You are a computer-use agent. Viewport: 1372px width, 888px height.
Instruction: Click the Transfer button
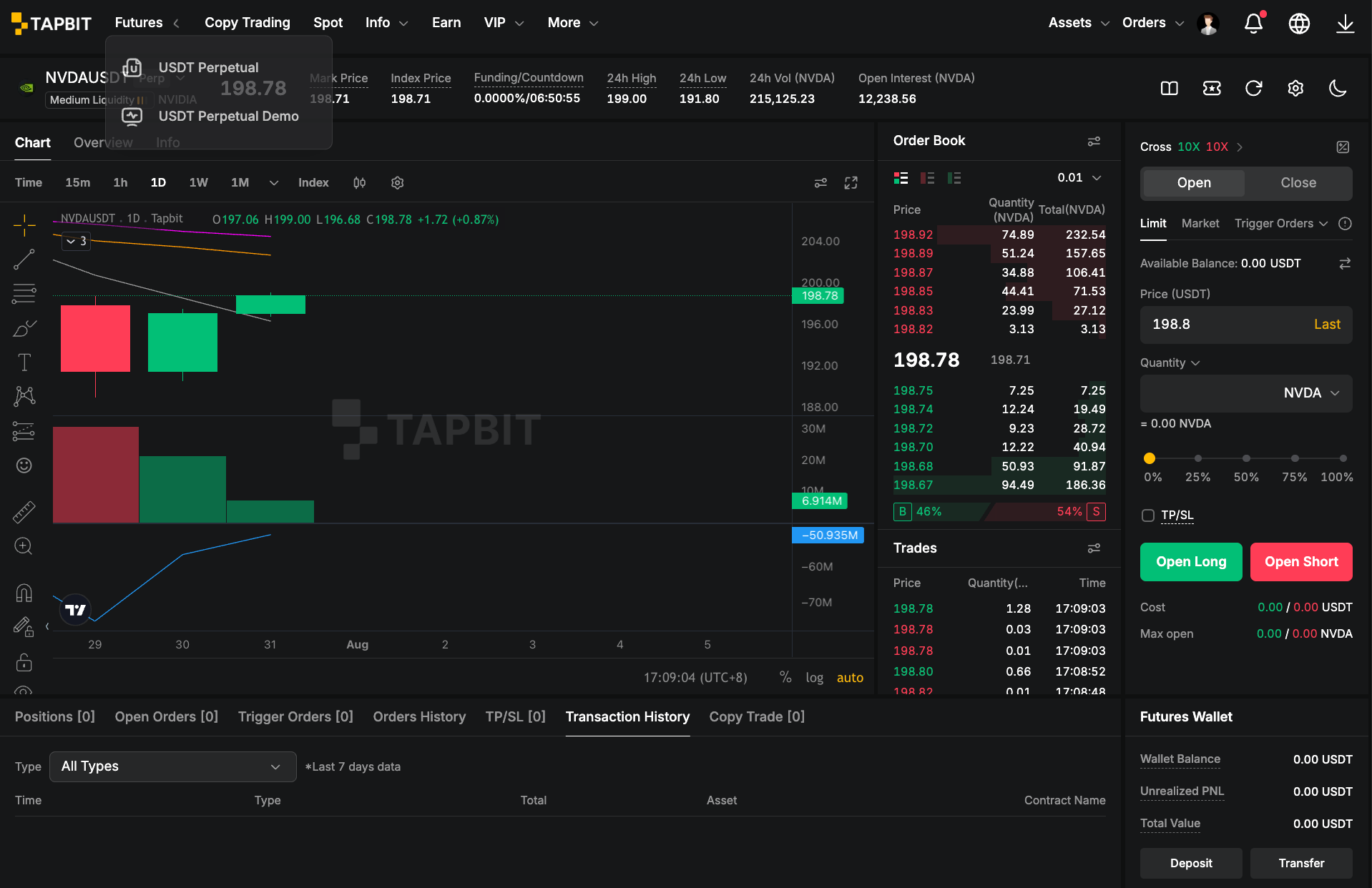[x=1301, y=864]
